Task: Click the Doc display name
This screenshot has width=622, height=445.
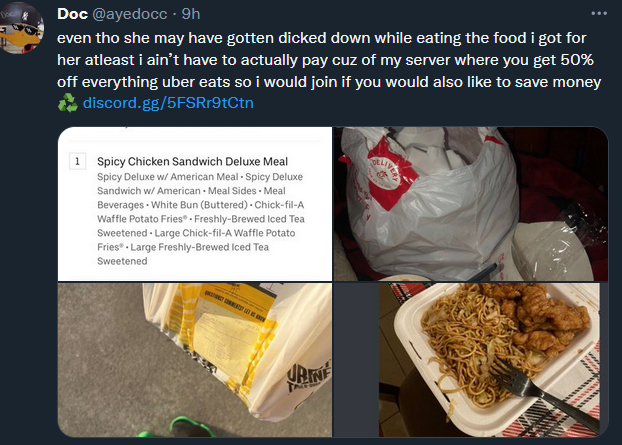Action: (x=72, y=14)
